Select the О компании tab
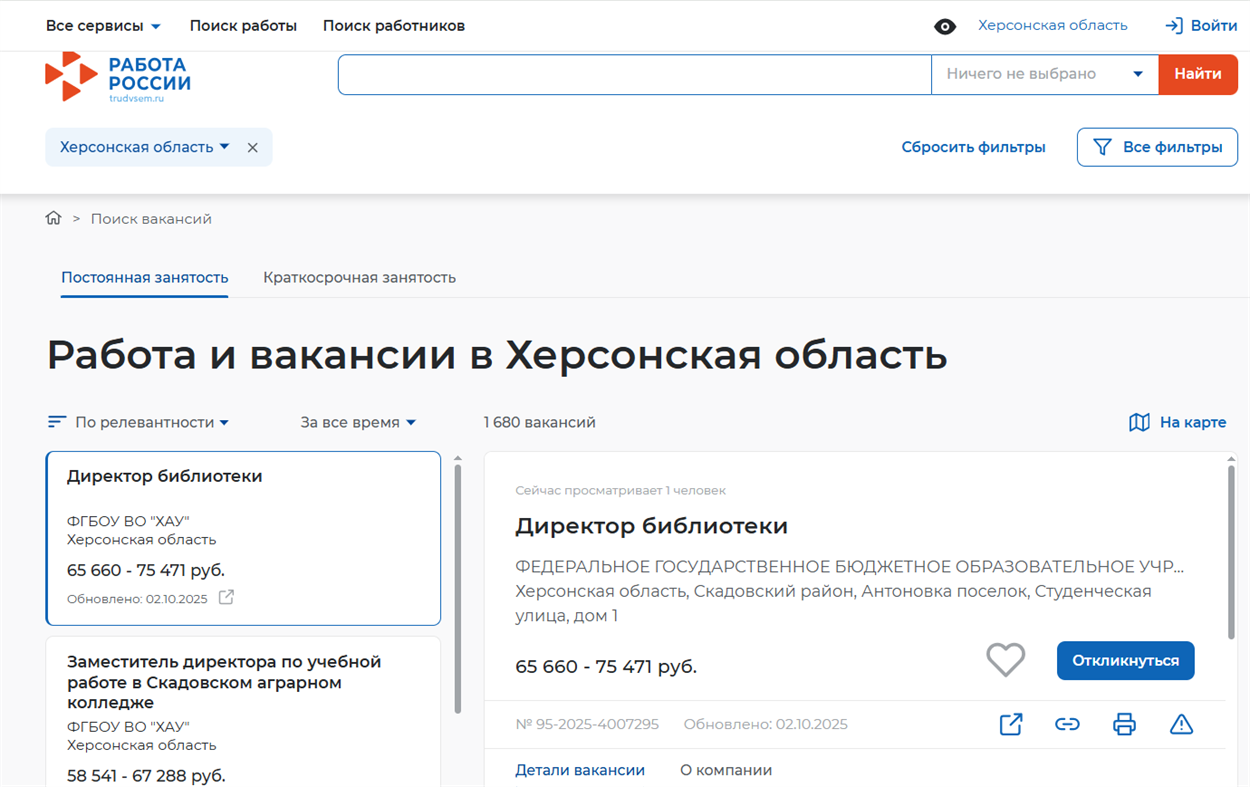 [x=725, y=770]
